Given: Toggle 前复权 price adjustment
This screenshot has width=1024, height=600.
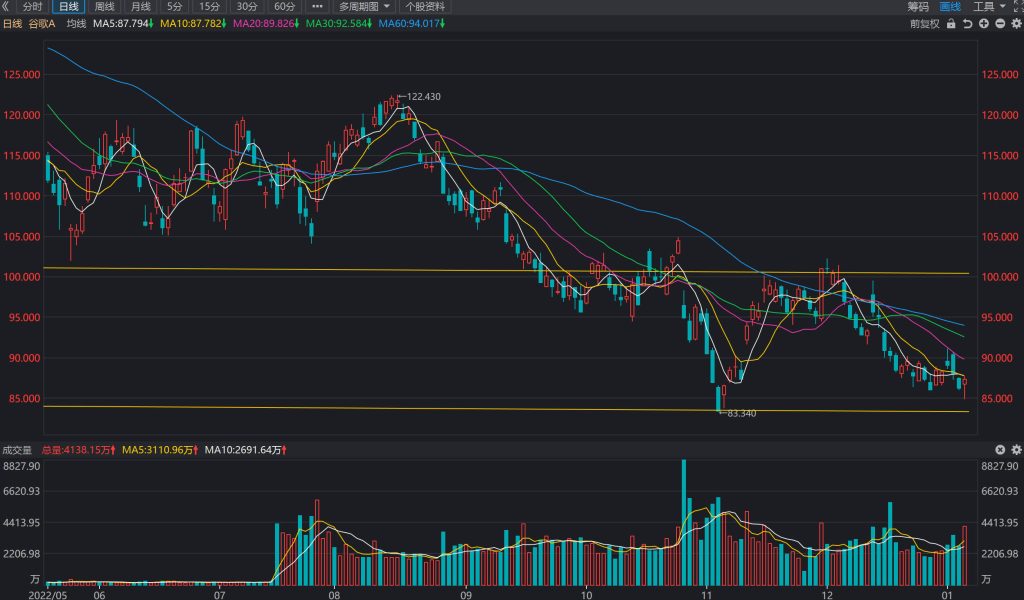Looking at the screenshot, I should (925, 24).
